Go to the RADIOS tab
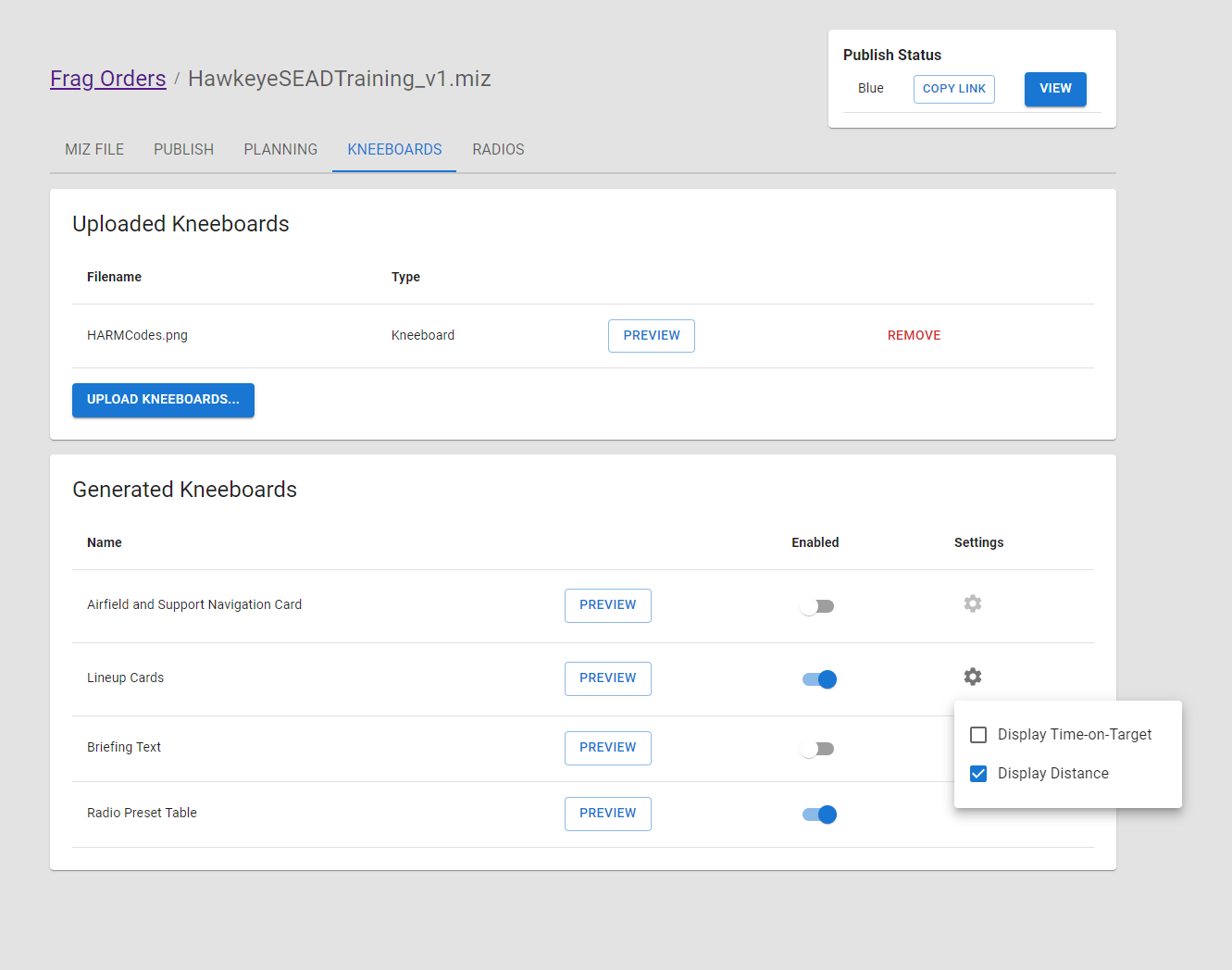Image resolution: width=1232 pixels, height=970 pixels. pyautogui.click(x=498, y=149)
